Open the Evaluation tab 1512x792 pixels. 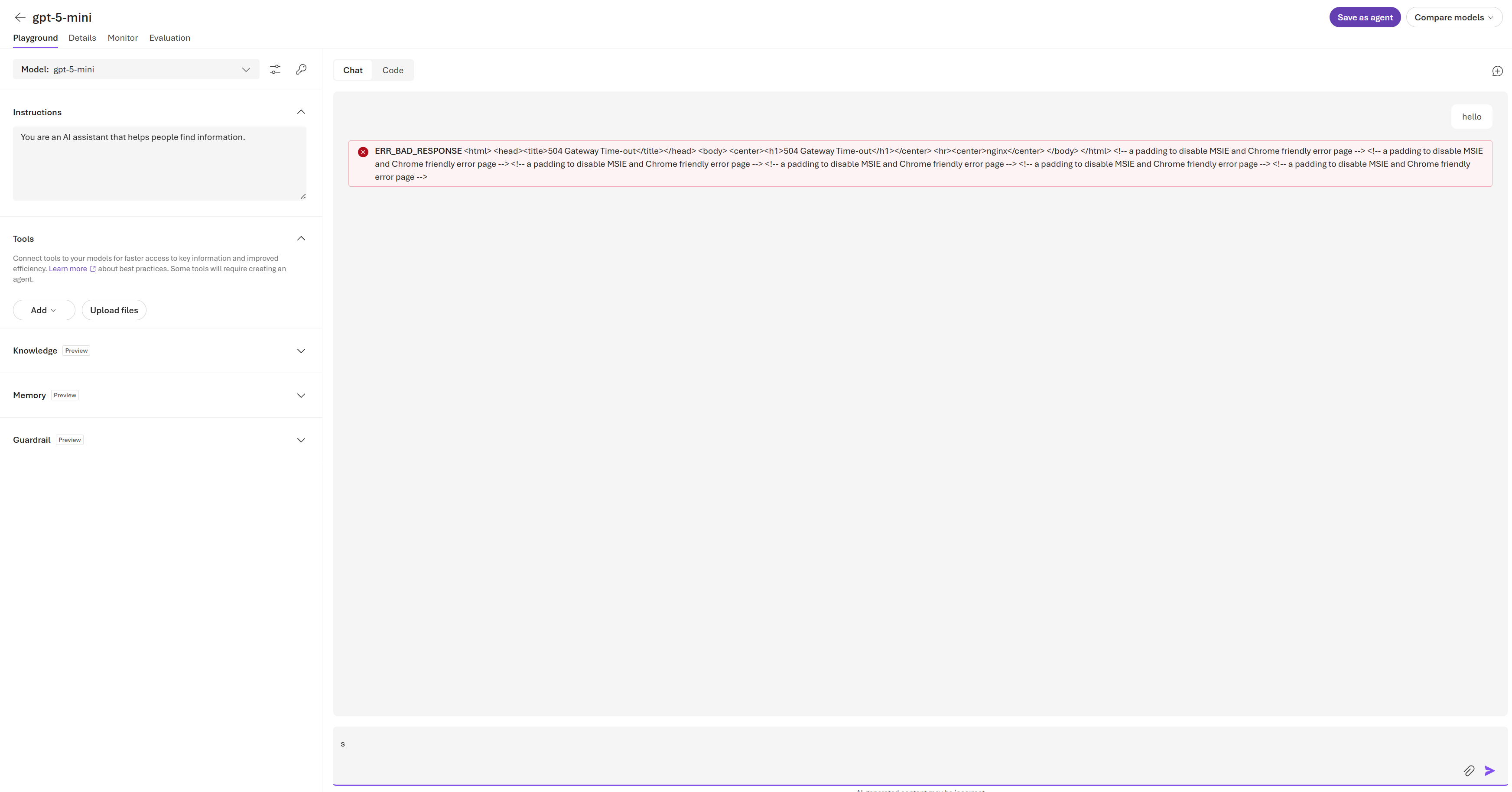click(x=169, y=38)
